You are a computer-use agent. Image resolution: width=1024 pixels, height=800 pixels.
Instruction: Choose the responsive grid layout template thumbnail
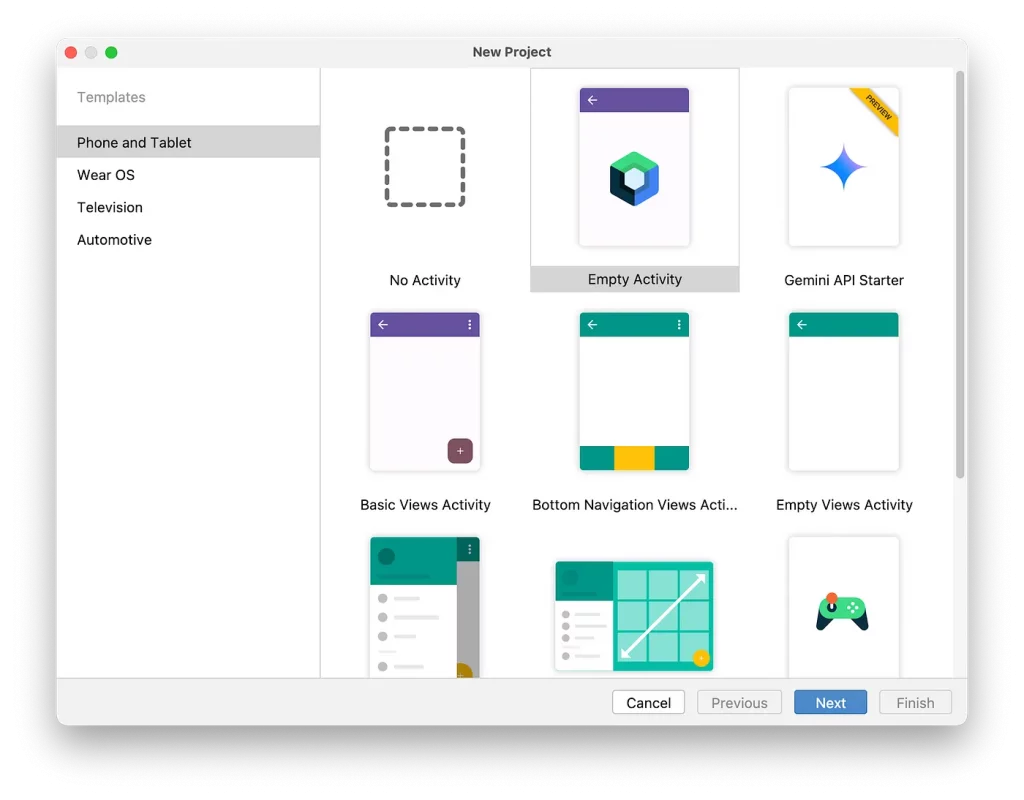tap(634, 616)
